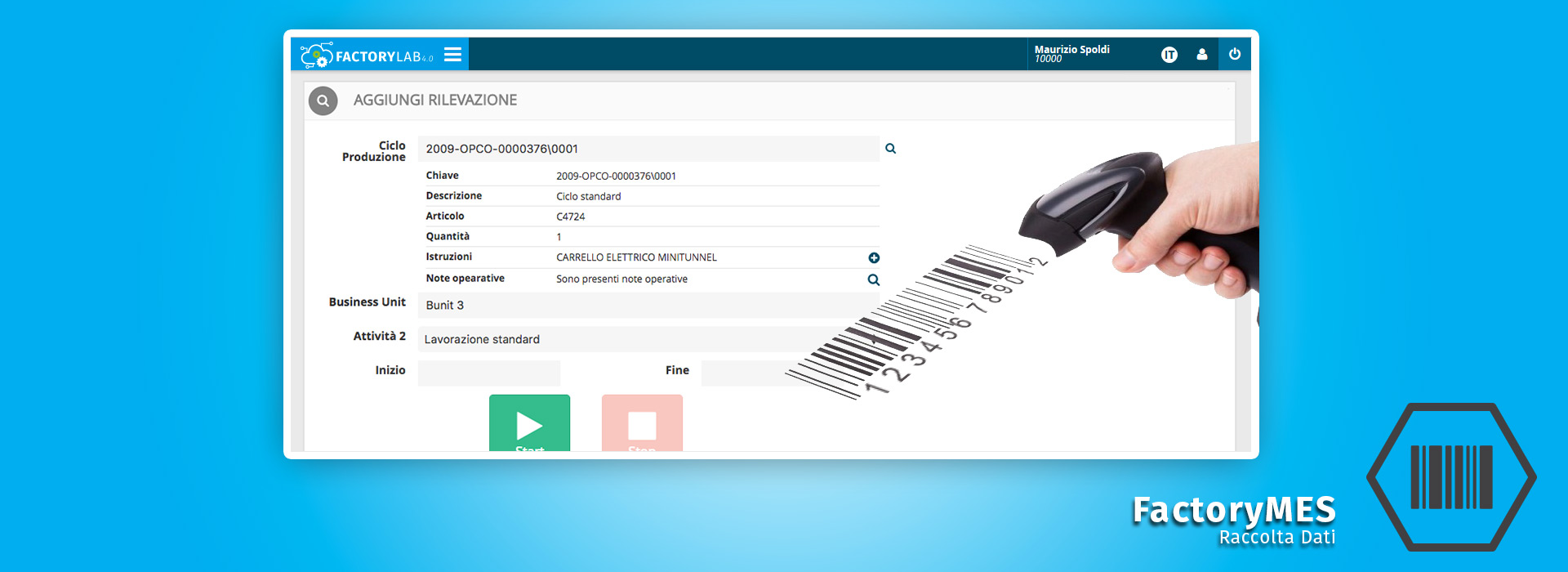Image resolution: width=1568 pixels, height=572 pixels.
Task: Click the Quantità value 1
Action: [x=559, y=237]
